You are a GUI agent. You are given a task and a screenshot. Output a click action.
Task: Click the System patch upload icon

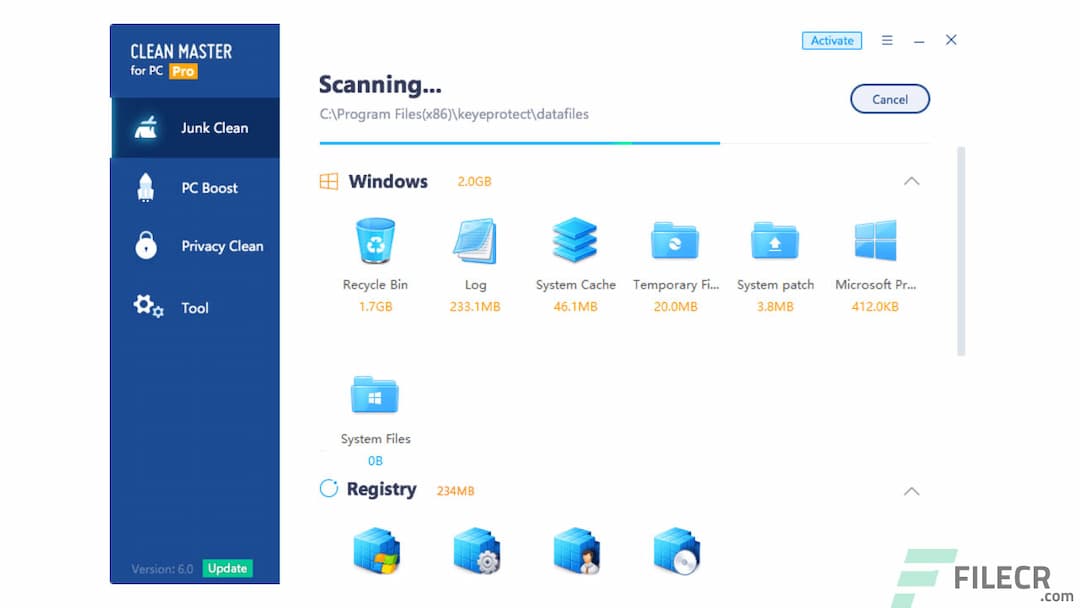tap(775, 240)
